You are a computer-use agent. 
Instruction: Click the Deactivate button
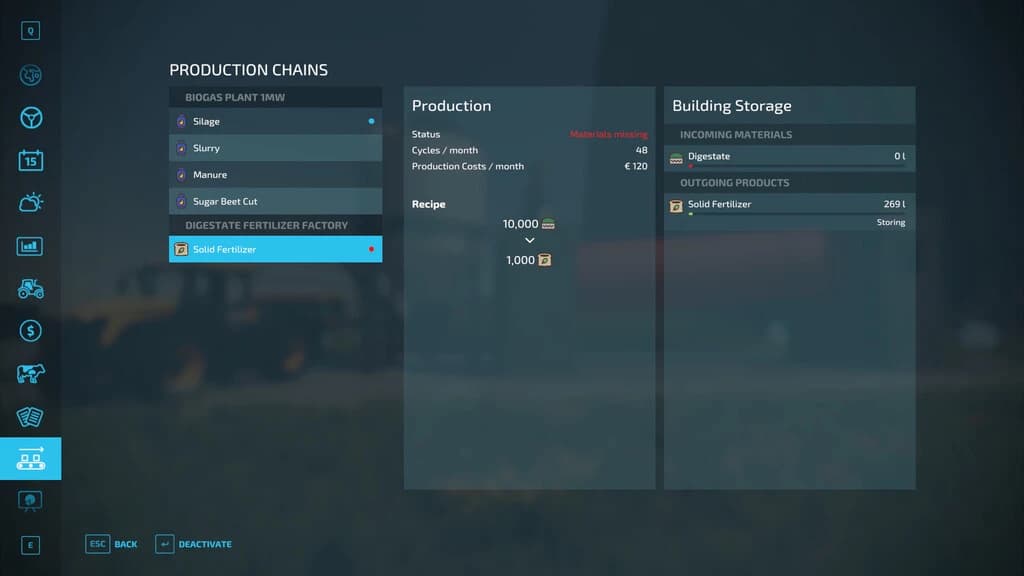pos(194,544)
